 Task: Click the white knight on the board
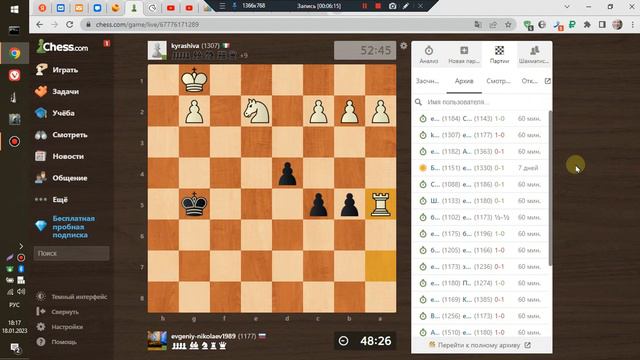(x=256, y=111)
